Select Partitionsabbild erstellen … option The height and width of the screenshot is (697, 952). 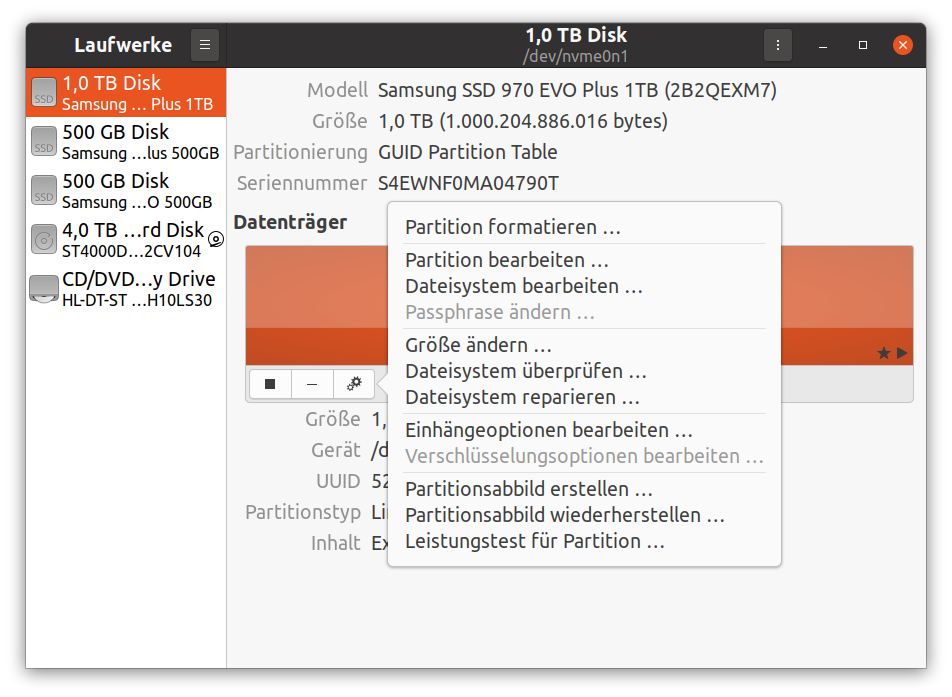[x=529, y=489]
